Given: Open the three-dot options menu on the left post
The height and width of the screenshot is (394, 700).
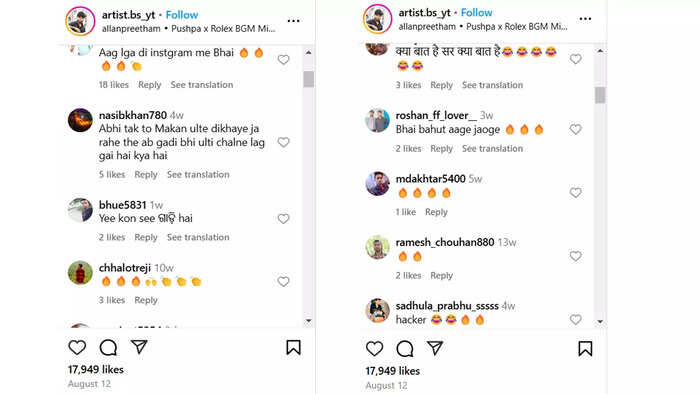Looking at the screenshot, I should [293, 21].
